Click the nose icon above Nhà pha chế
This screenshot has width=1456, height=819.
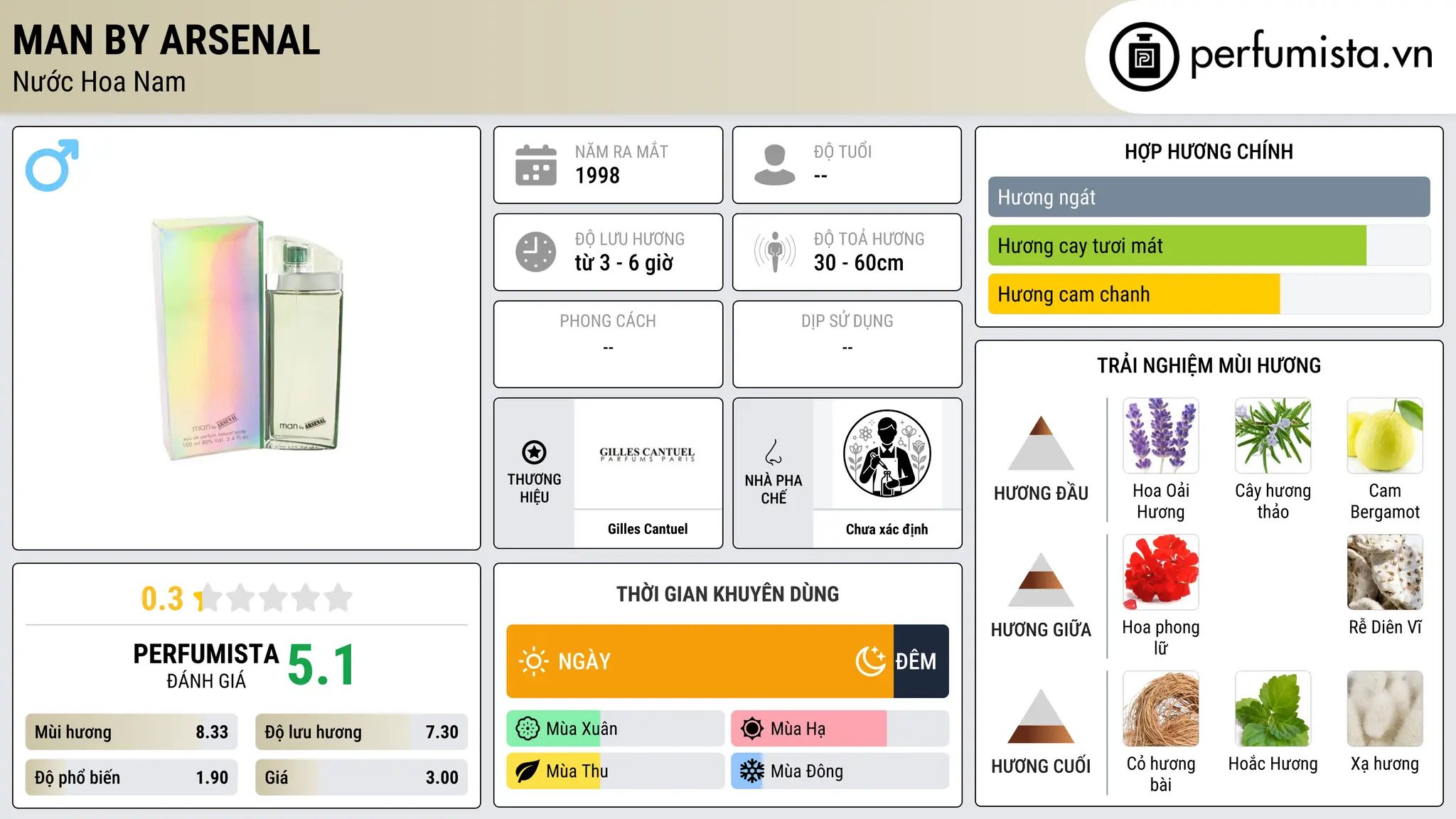click(773, 452)
